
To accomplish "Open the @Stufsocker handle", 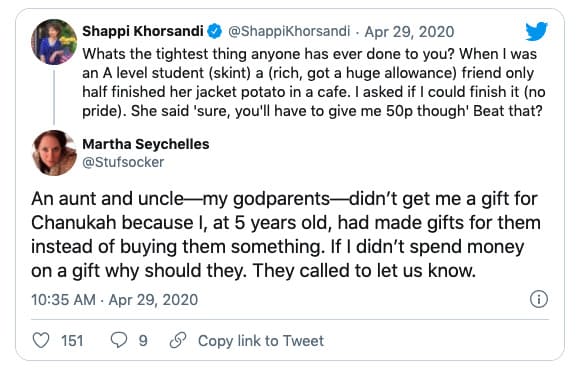I will click(x=123, y=162).
